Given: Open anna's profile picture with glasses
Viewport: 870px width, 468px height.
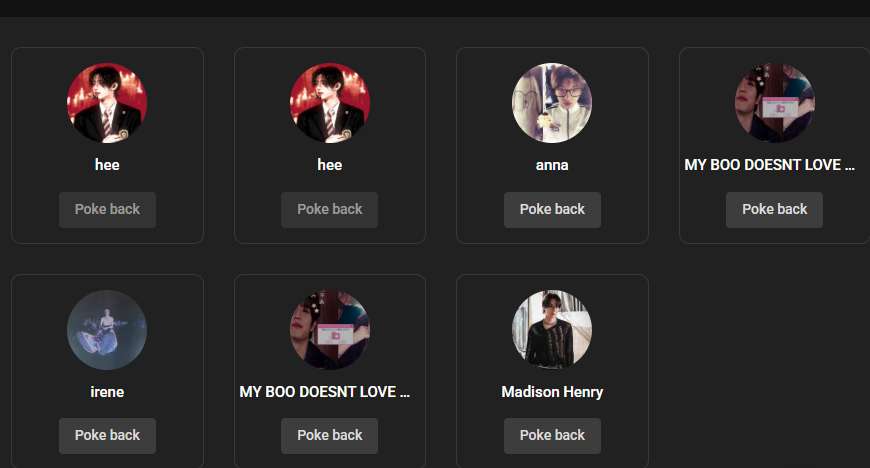Looking at the screenshot, I should (x=552, y=103).
